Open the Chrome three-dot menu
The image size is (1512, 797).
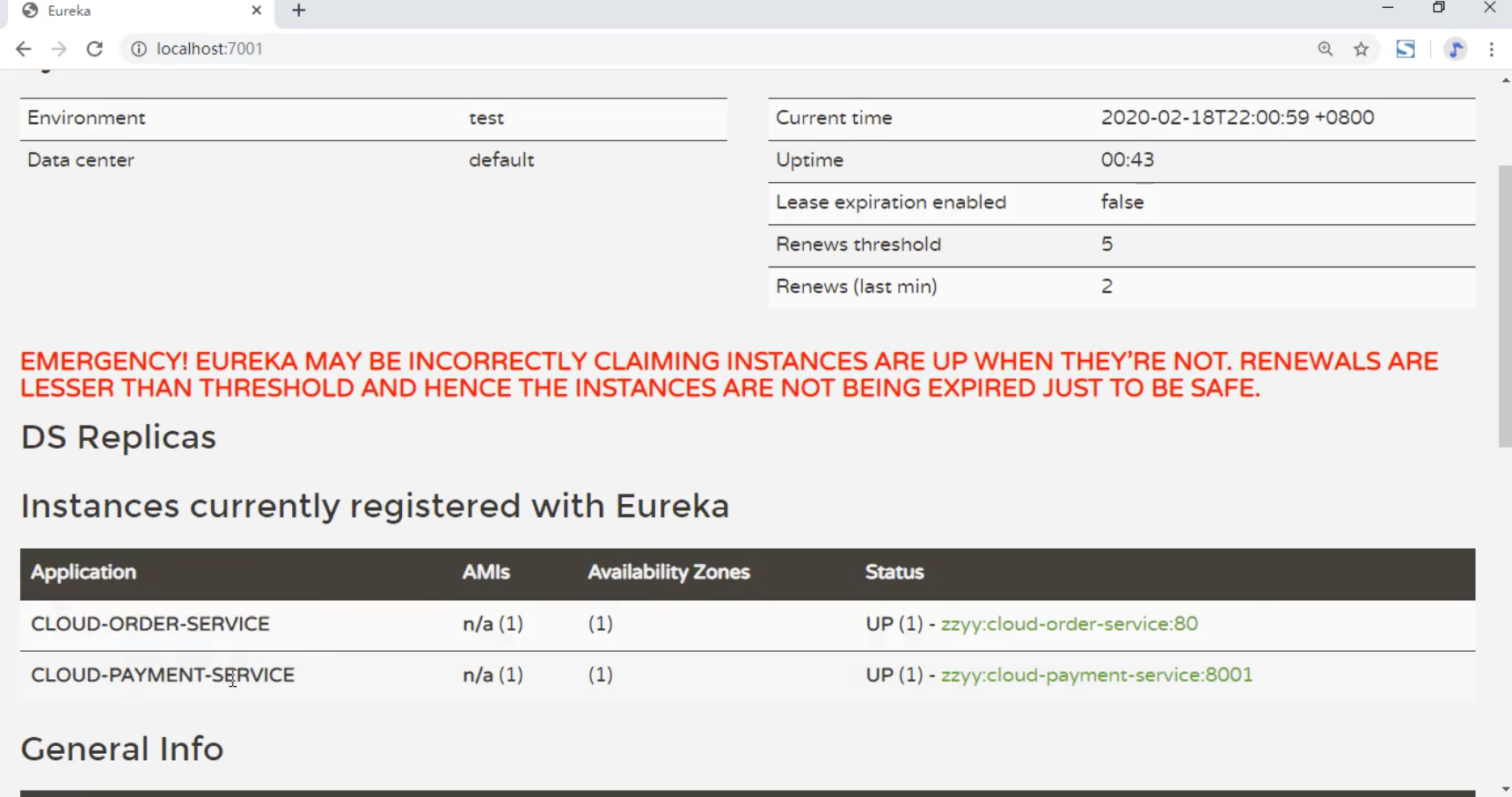(x=1492, y=49)
